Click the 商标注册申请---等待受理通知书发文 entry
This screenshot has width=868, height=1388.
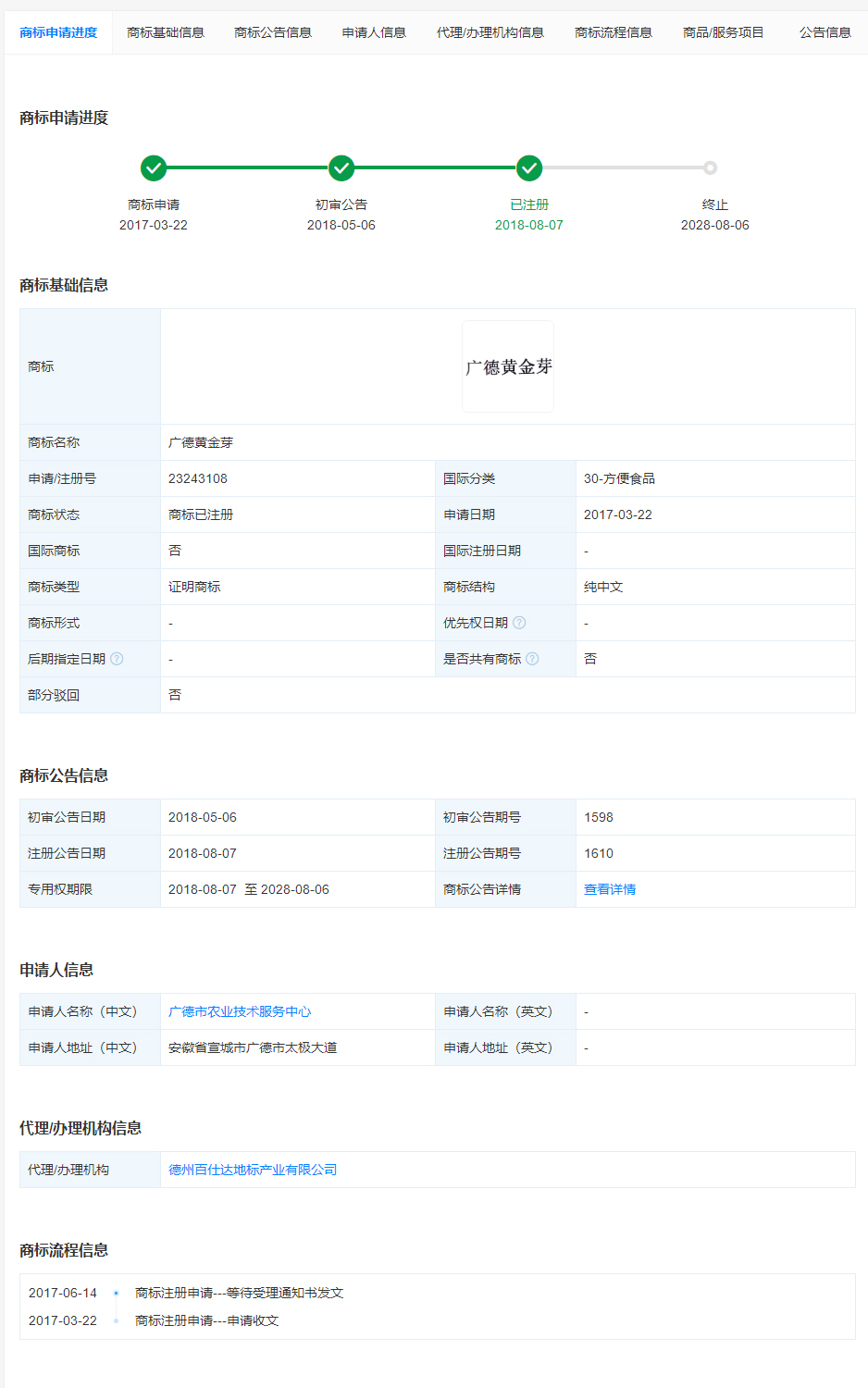click(239, 1293)
